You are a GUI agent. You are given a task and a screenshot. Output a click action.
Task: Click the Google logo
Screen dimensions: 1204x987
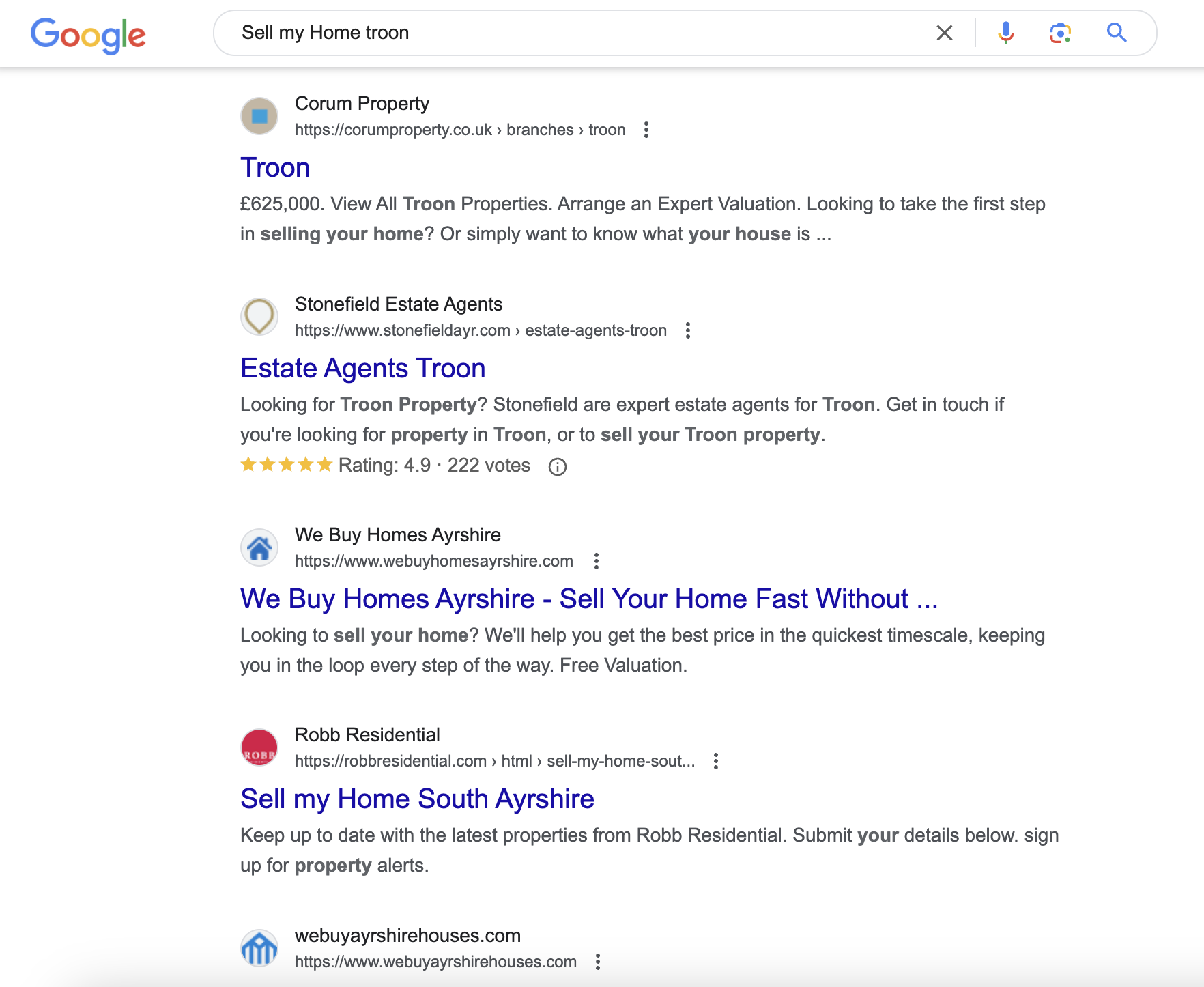coord(88,34)
